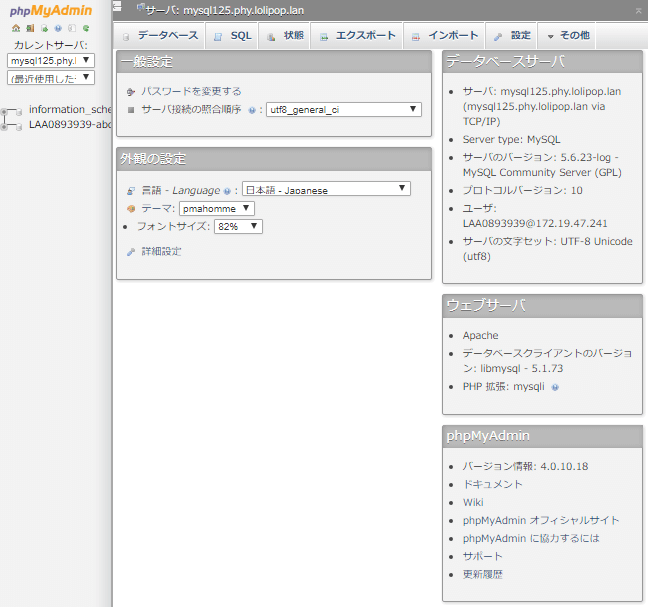Open the pmahomme theme dropdown
Viewport: 648px width, 607px height.
coord(217,208)
